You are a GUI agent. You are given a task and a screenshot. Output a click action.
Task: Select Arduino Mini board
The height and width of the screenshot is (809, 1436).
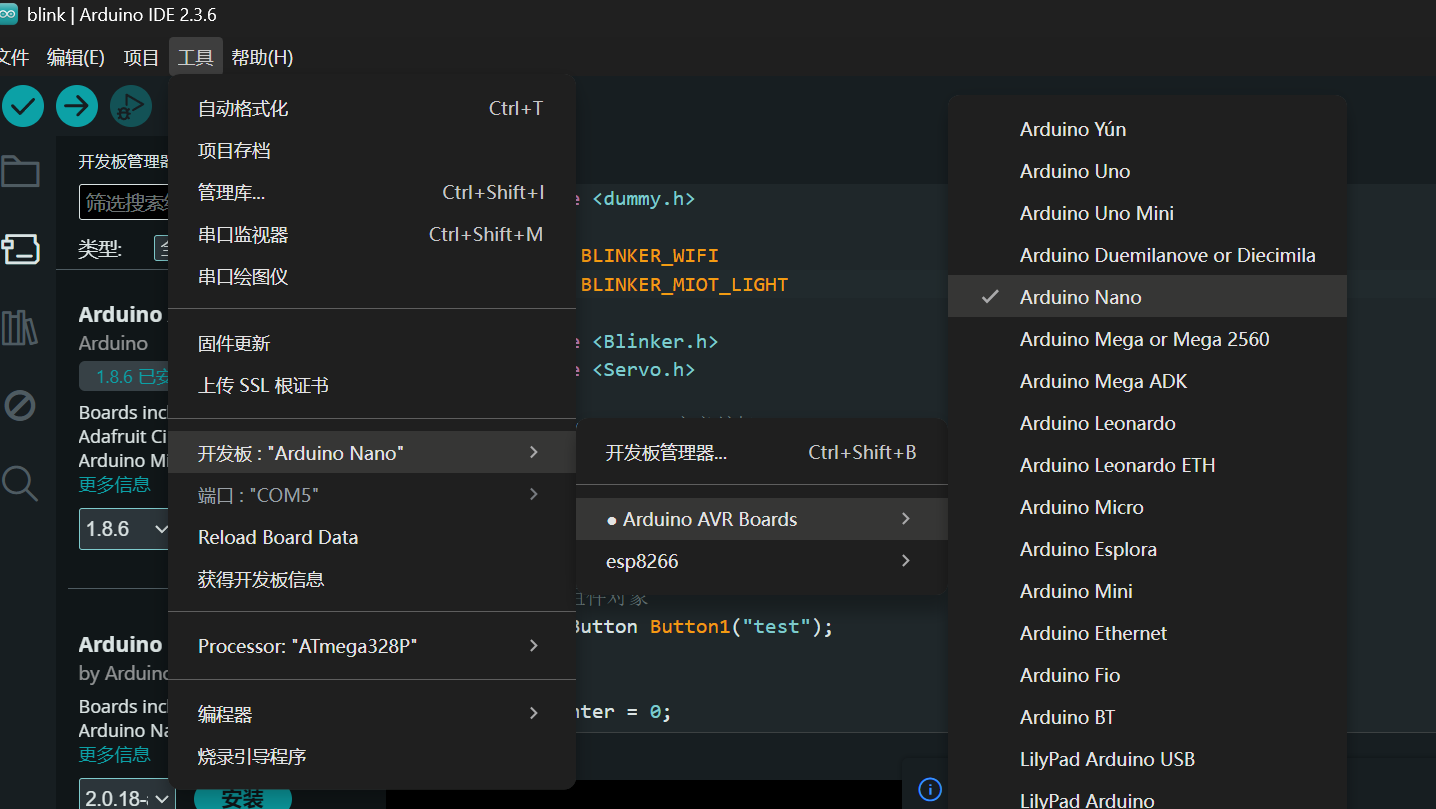pos(1147,591)
